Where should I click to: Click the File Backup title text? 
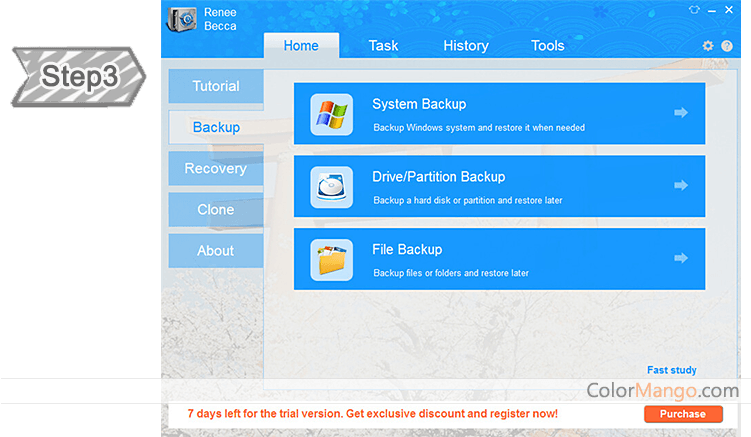(407, 250)
